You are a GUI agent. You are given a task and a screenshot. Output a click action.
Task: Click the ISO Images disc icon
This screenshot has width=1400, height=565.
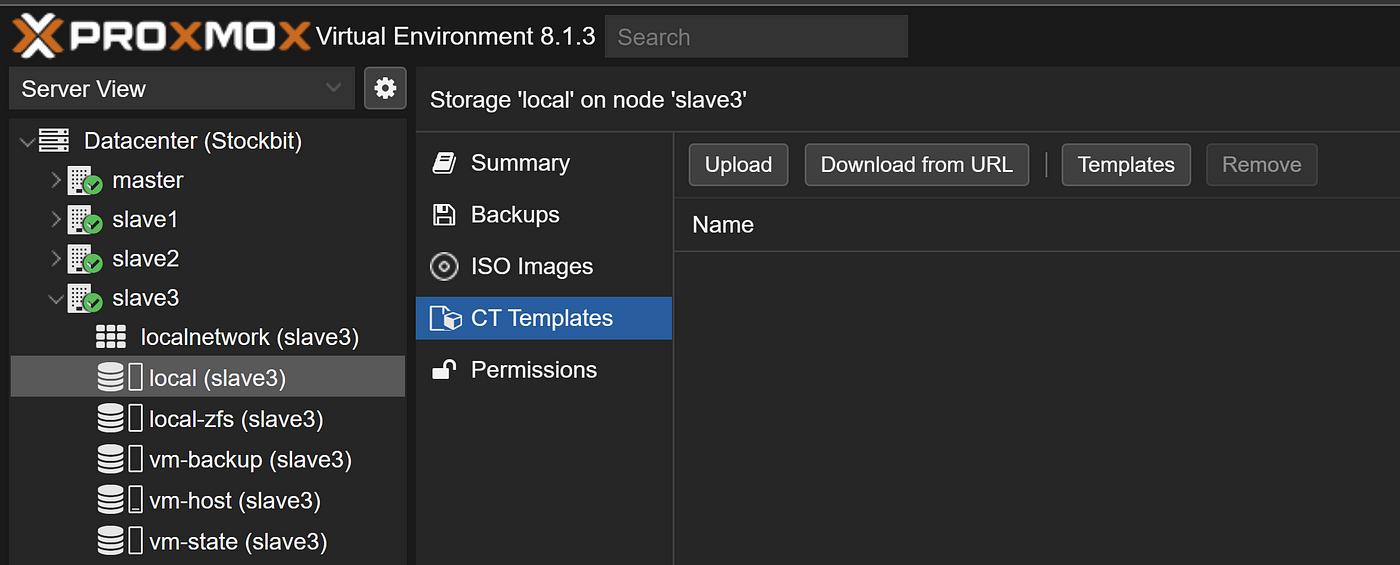pos(444,266)
